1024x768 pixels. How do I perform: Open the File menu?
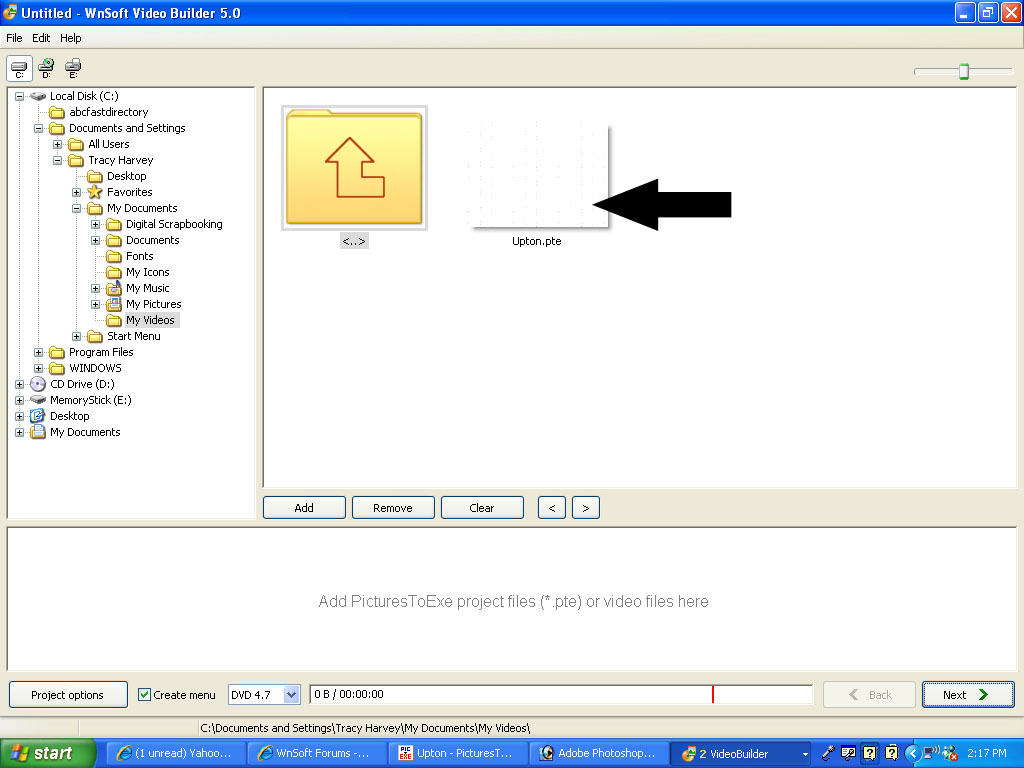14,38
